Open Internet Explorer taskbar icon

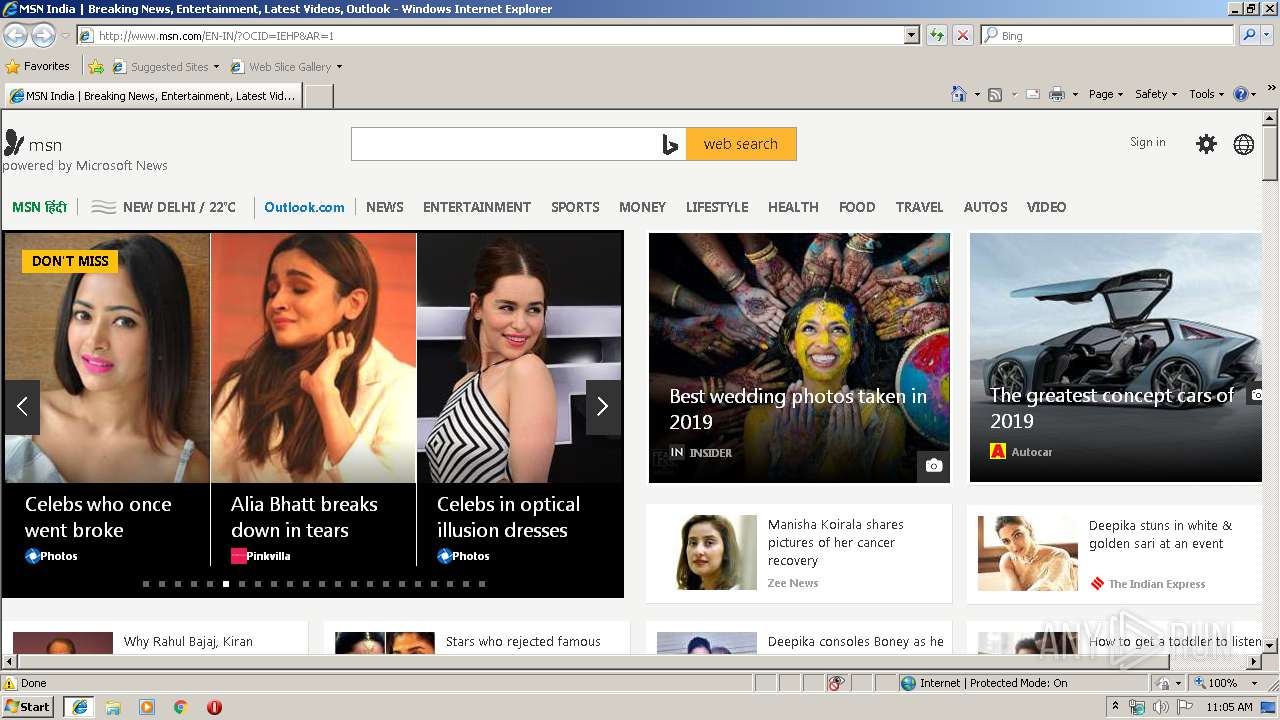[79, 707]
